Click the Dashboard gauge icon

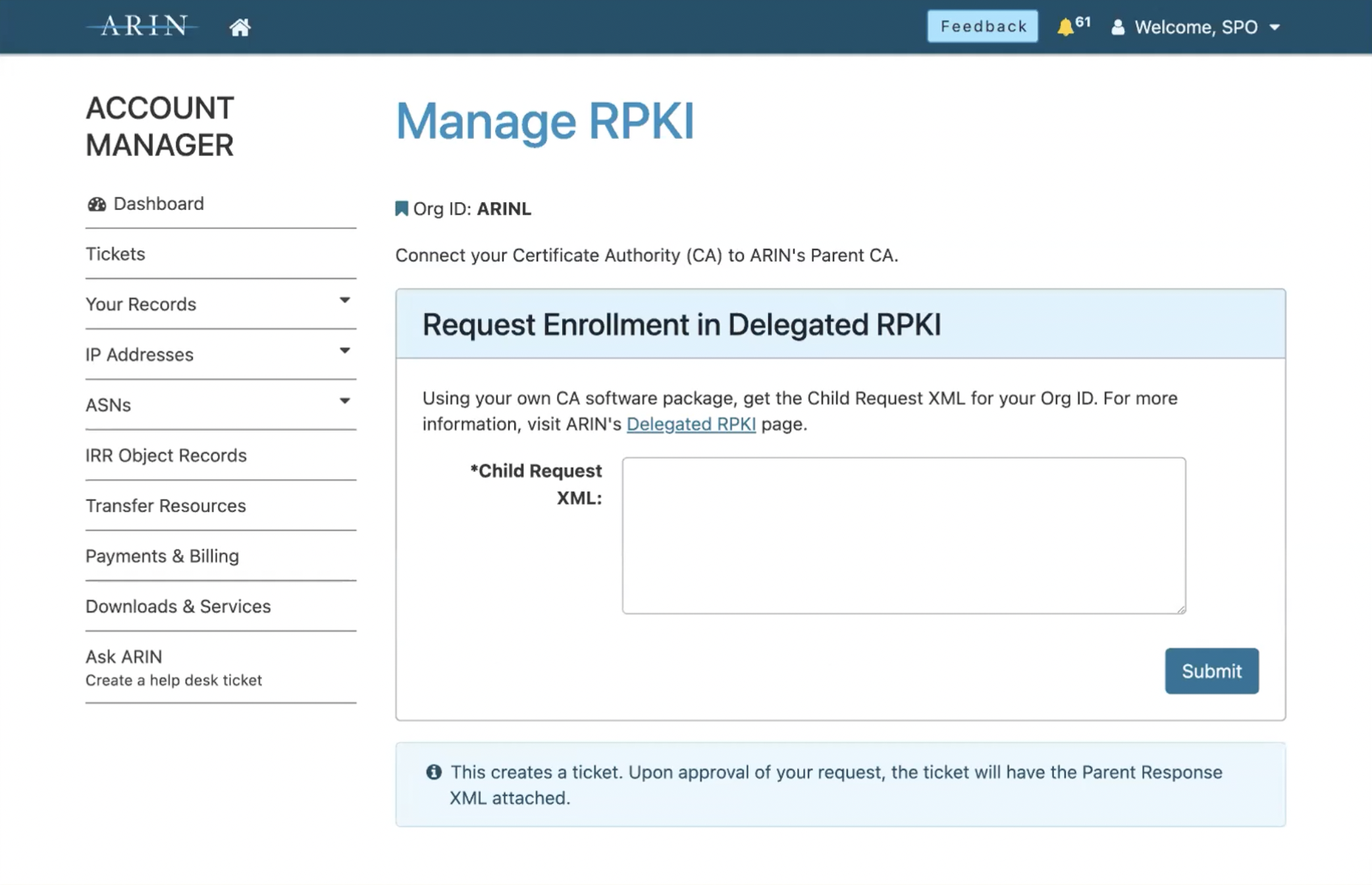coord(97,204)
